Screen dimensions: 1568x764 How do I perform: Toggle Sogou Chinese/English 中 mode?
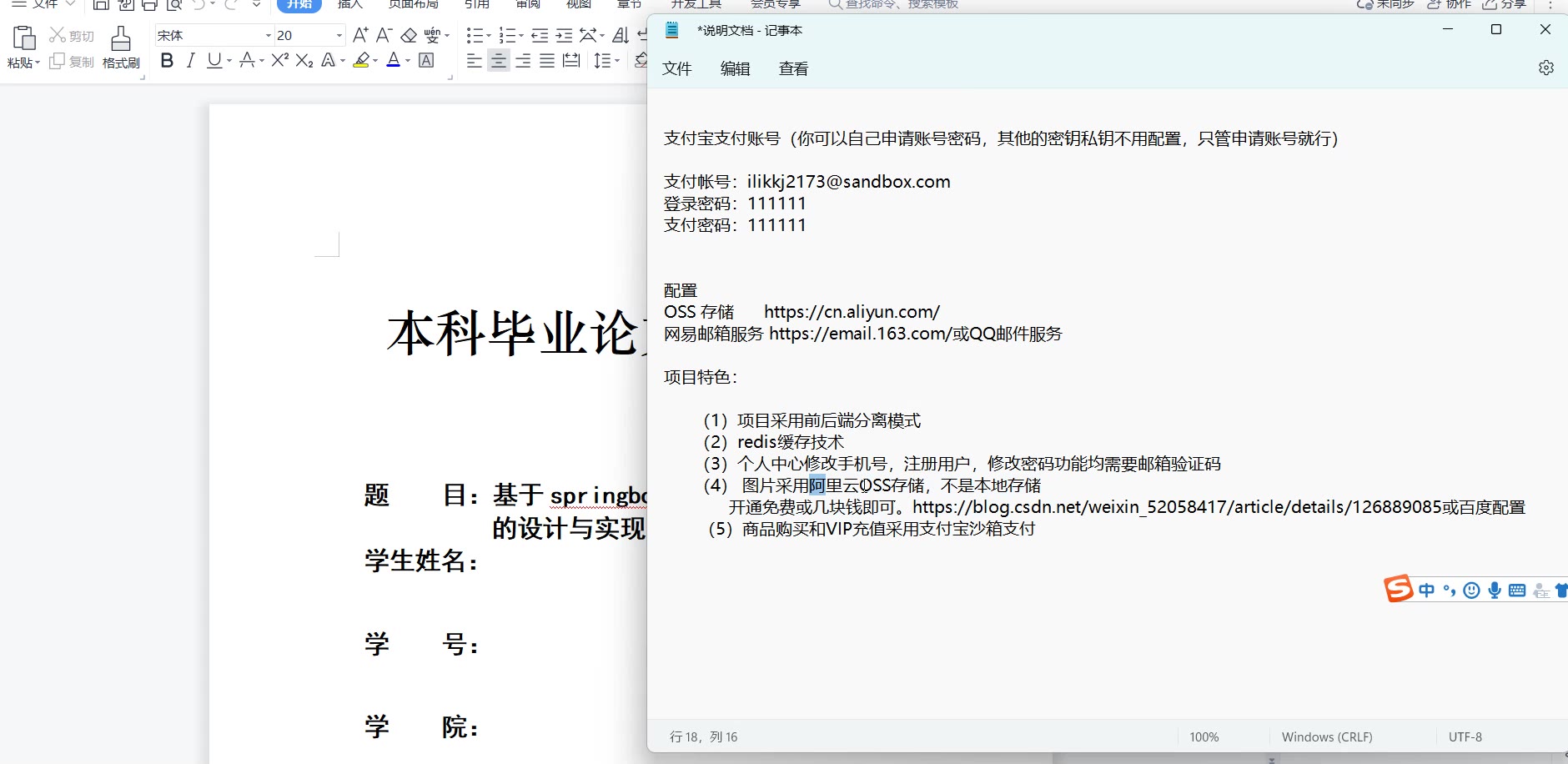click(1427, 591)
